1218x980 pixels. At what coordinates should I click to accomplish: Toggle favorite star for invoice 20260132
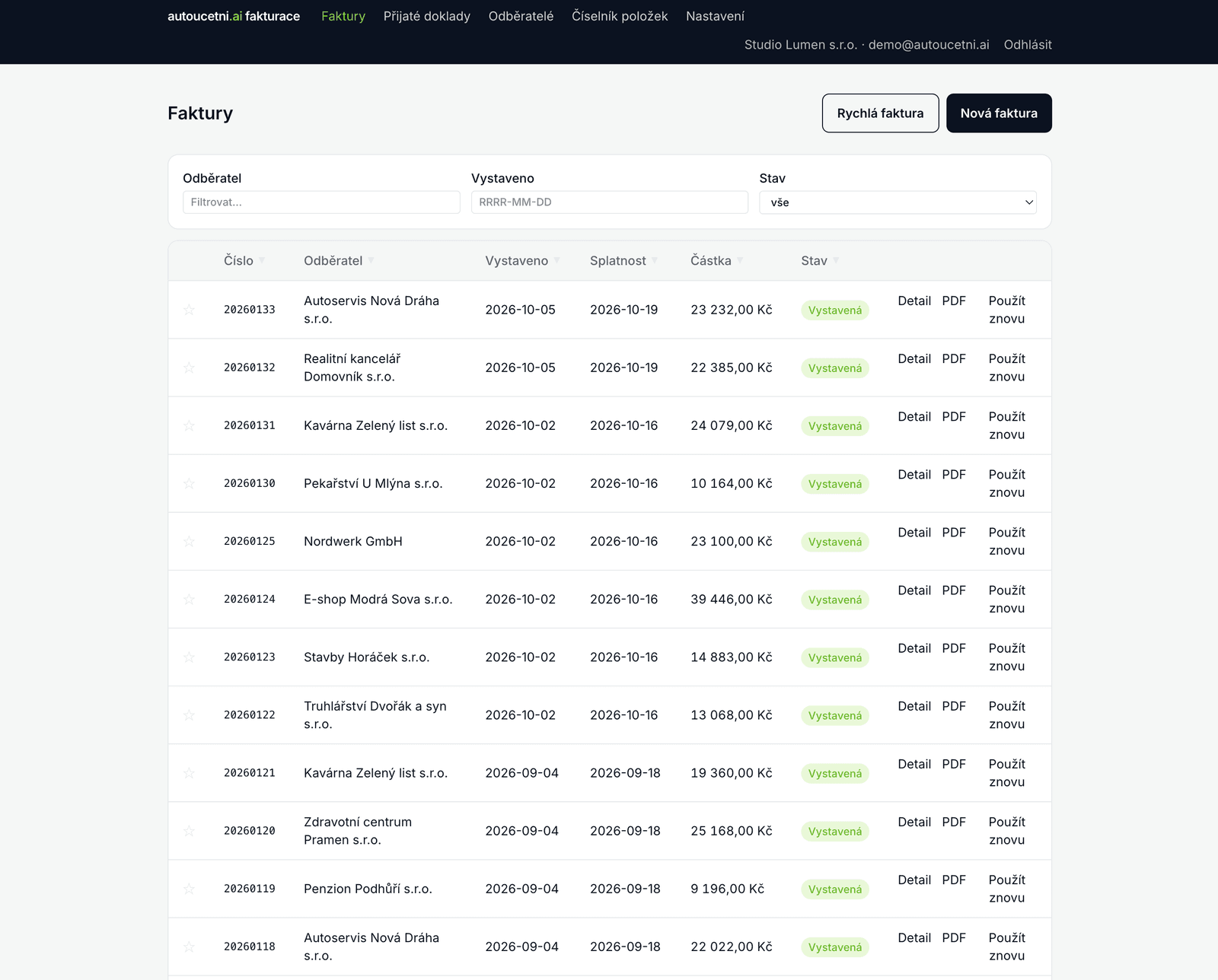[x=189, y=367]
